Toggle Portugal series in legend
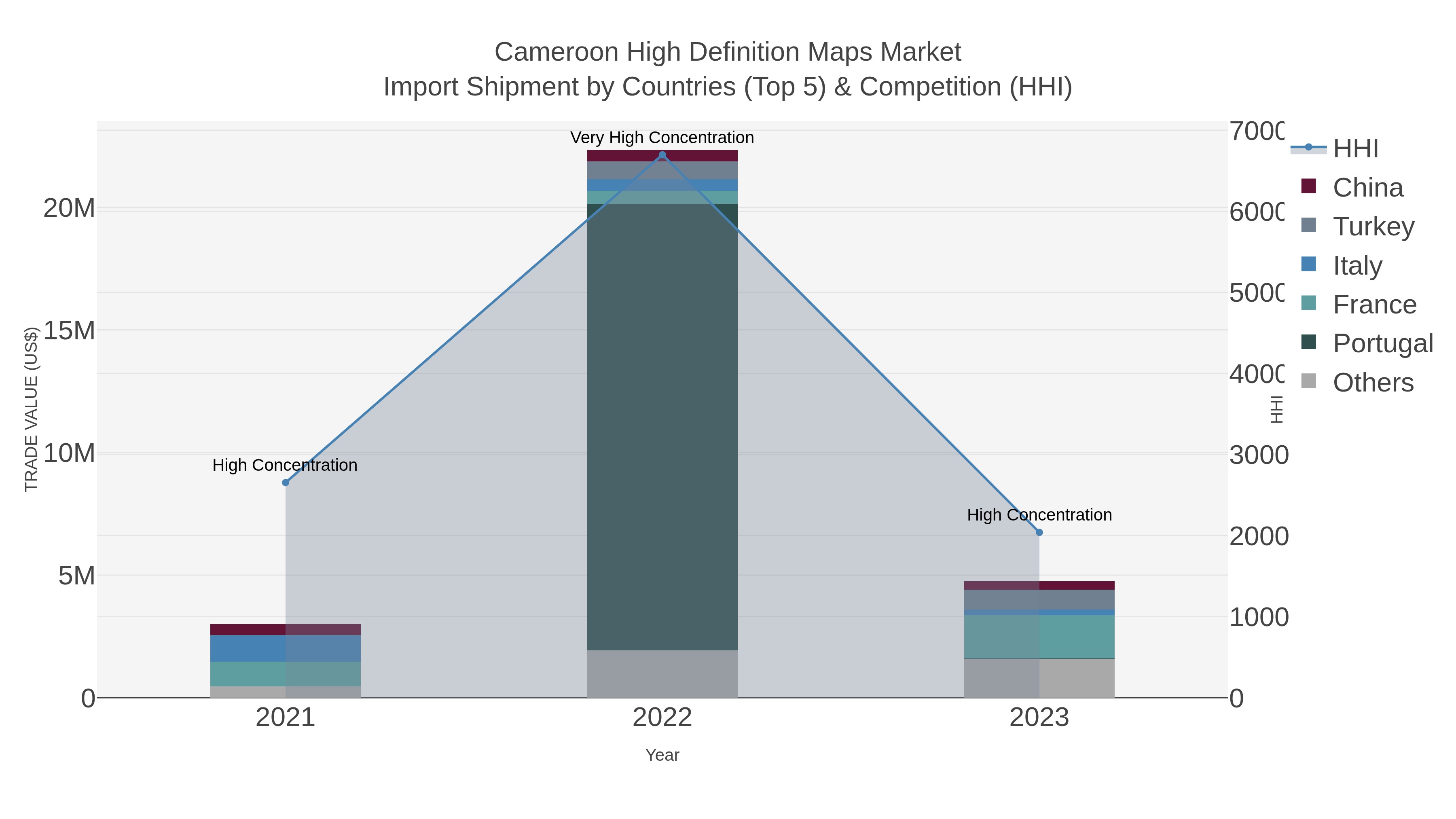The width and height of the screenshot is (1456, 819). click(1367, 344)
